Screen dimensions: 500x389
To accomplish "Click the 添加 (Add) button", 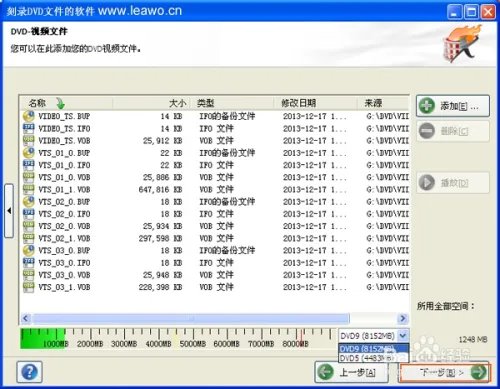I will pos(453,106).
